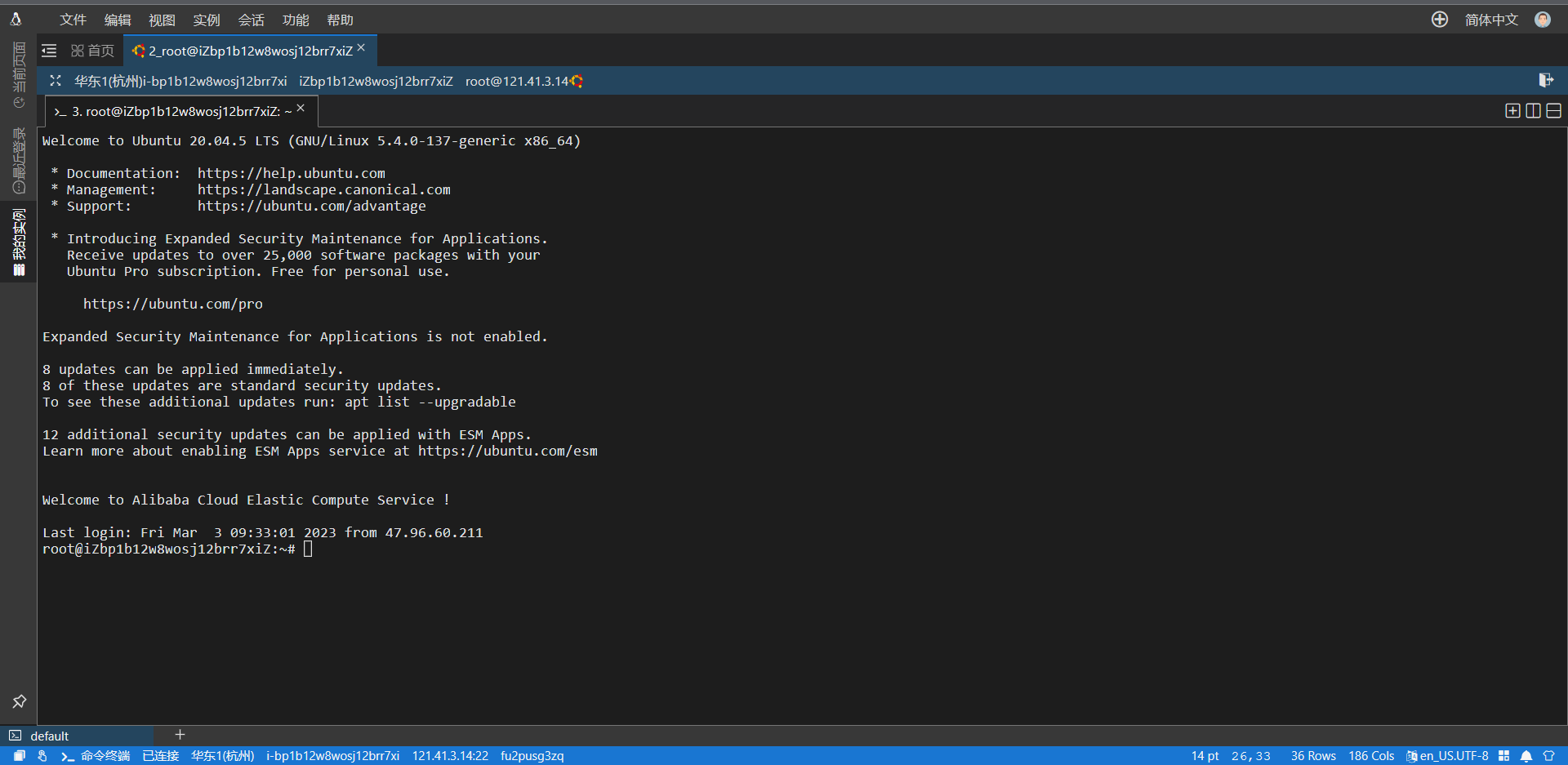Click the copy windows status bar icon
This screenshot has width=1568, height=765.
click(x=19, y=756)
